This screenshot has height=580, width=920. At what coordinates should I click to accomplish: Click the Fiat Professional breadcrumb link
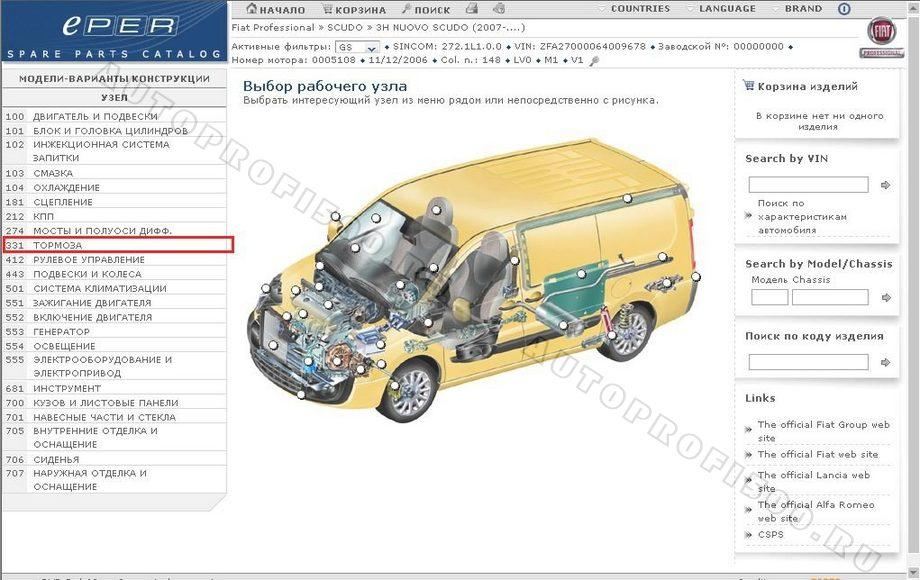(273, 28)
